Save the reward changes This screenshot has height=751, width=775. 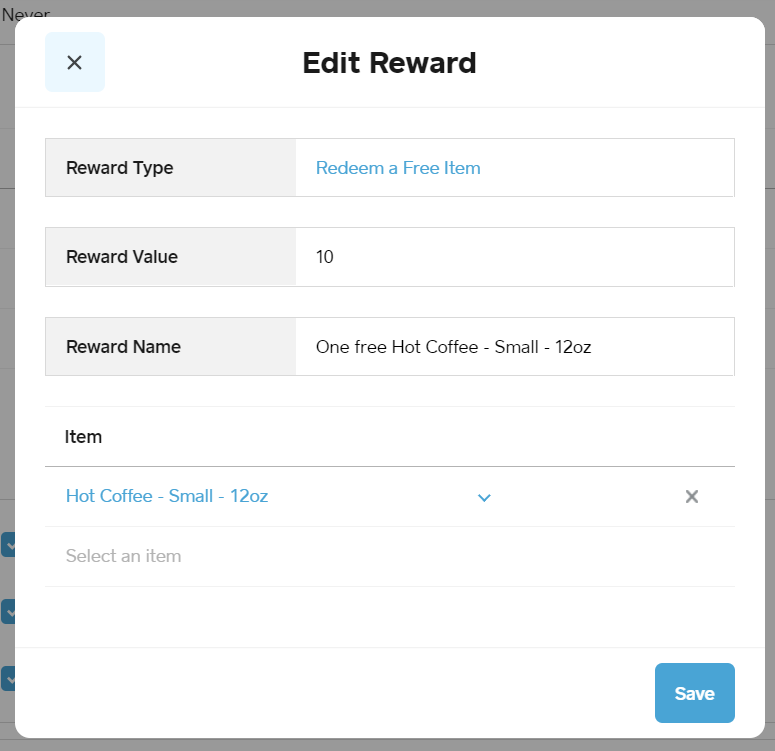point(694,693)
